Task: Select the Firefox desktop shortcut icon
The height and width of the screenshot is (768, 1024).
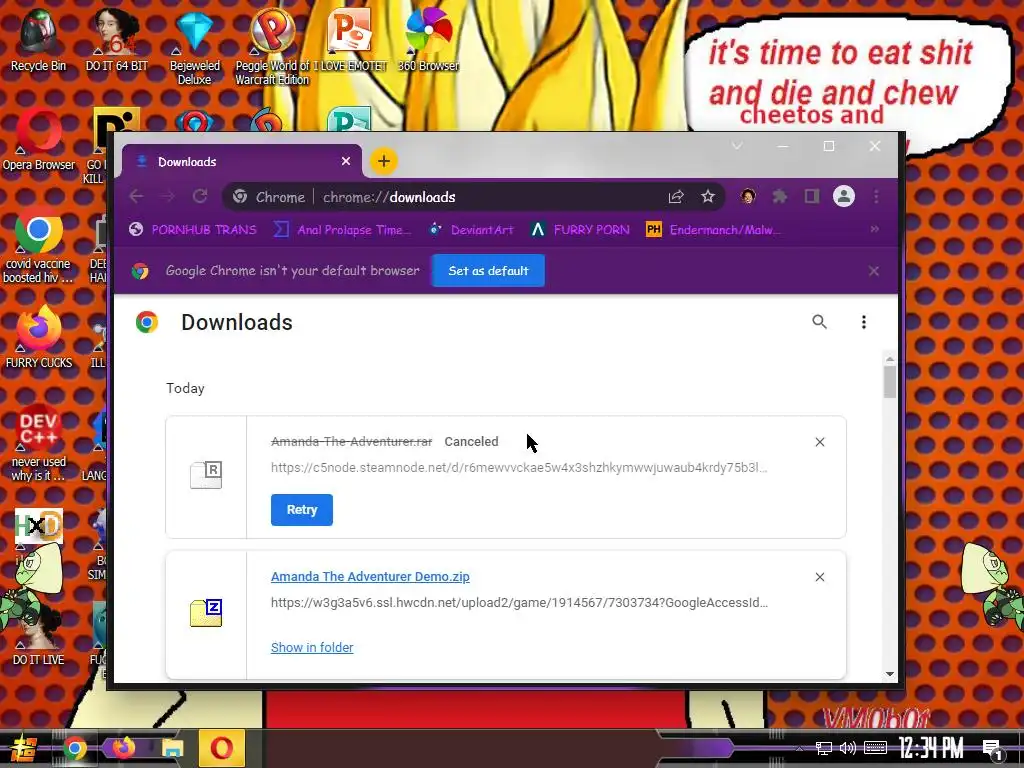Action: point(39,338)
